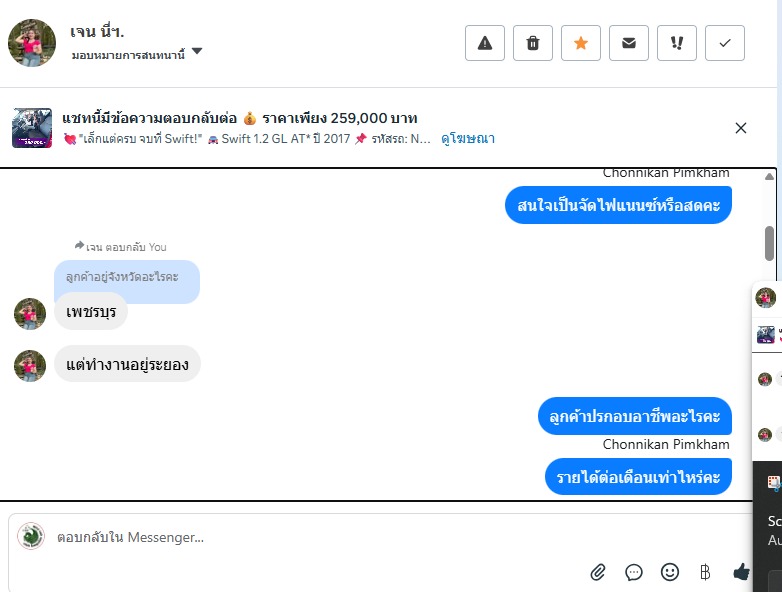
Task: Open the emoji picker smiley icon
Action: [670, 572]
